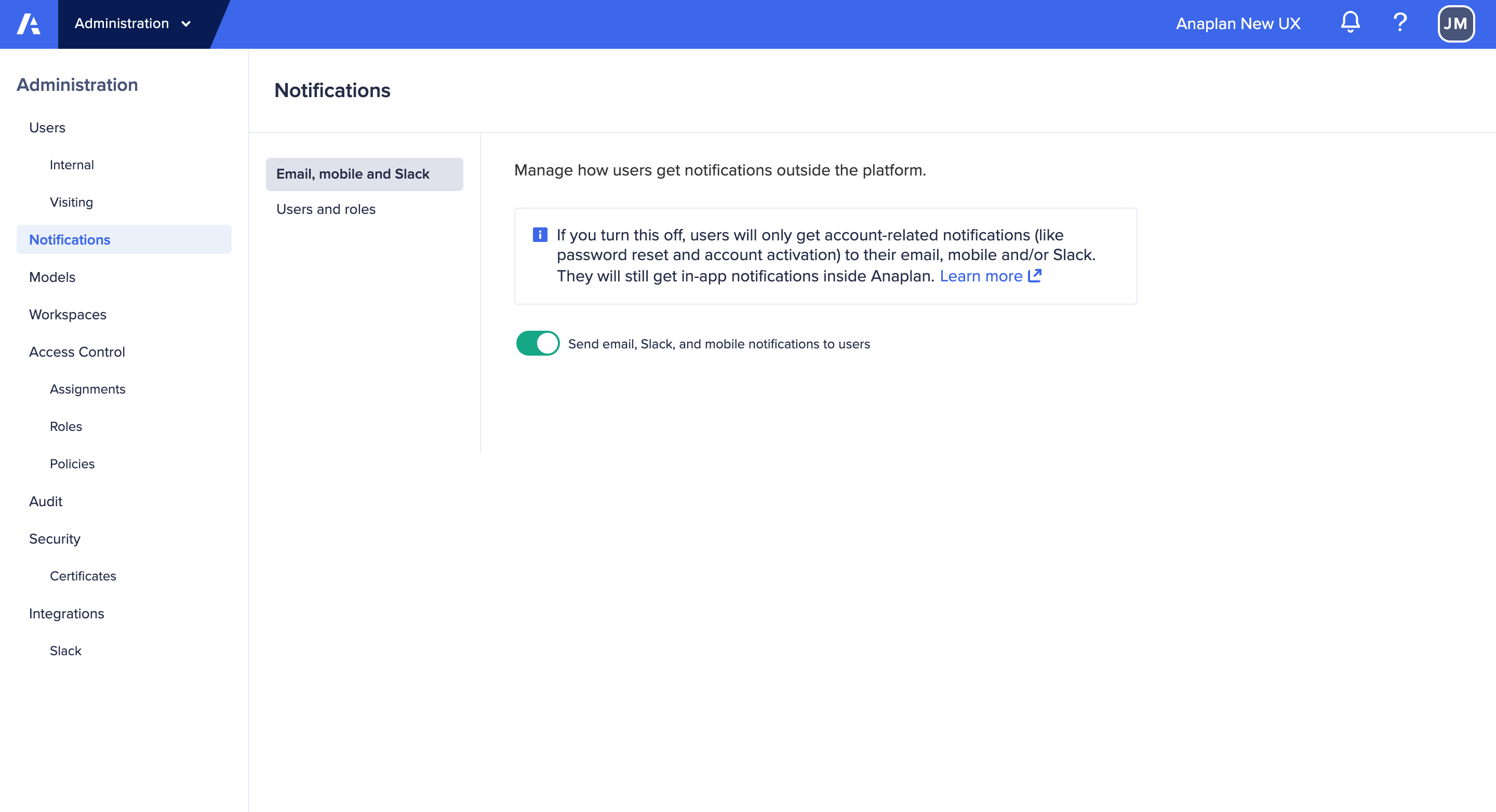Go to Internal users in the sidebar
1496x812 pixels.
click(x=72, y=165)
